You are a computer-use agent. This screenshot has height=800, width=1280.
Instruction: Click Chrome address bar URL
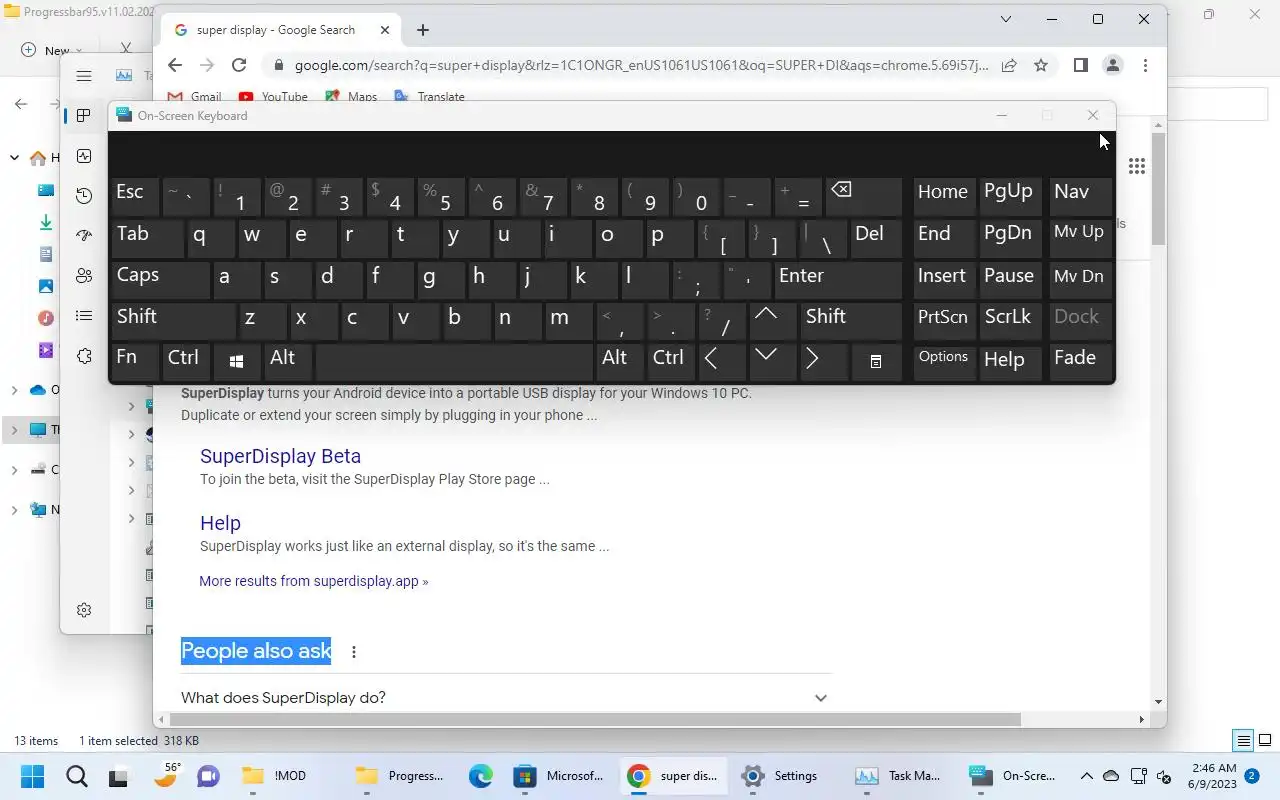click(x=641, y=65)
